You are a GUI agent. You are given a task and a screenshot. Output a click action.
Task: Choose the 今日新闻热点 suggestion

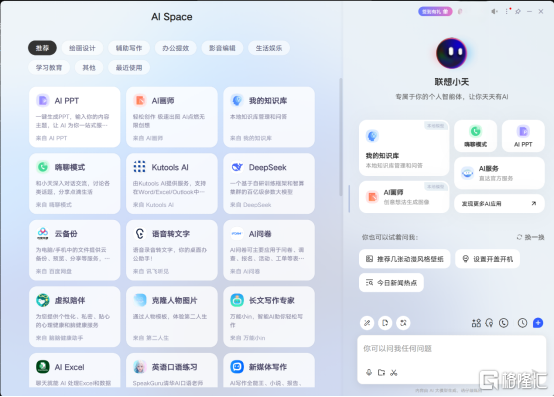pyautogui.click(x=391, y=283)
